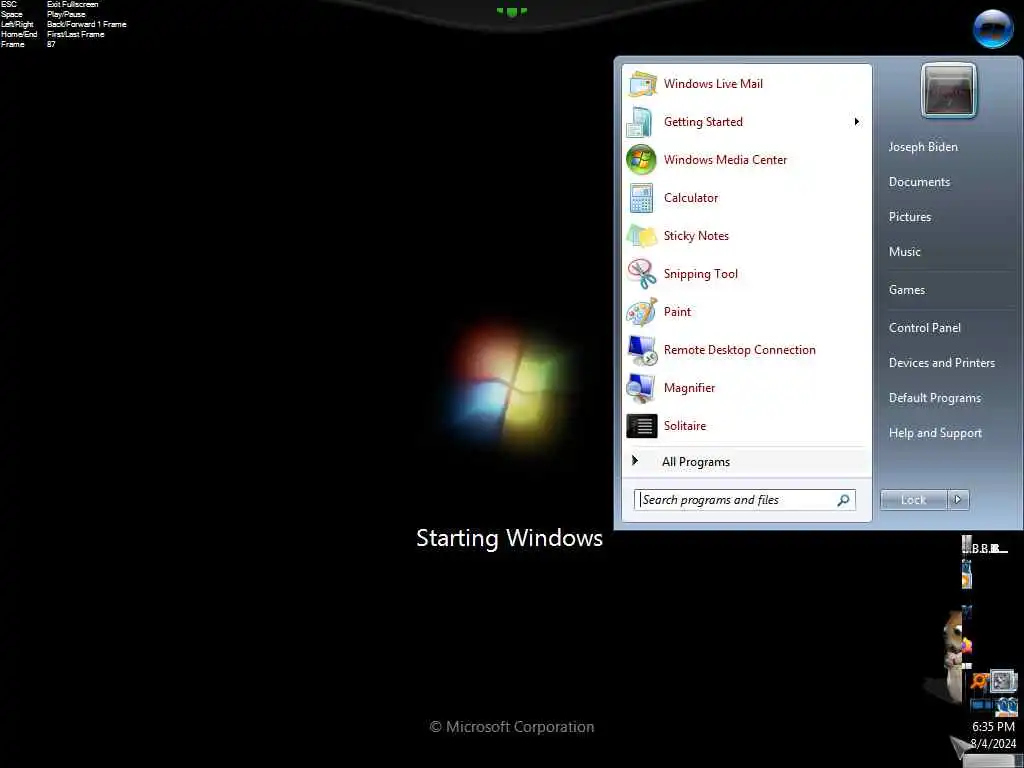Open Pictures library link

point(910,217)
